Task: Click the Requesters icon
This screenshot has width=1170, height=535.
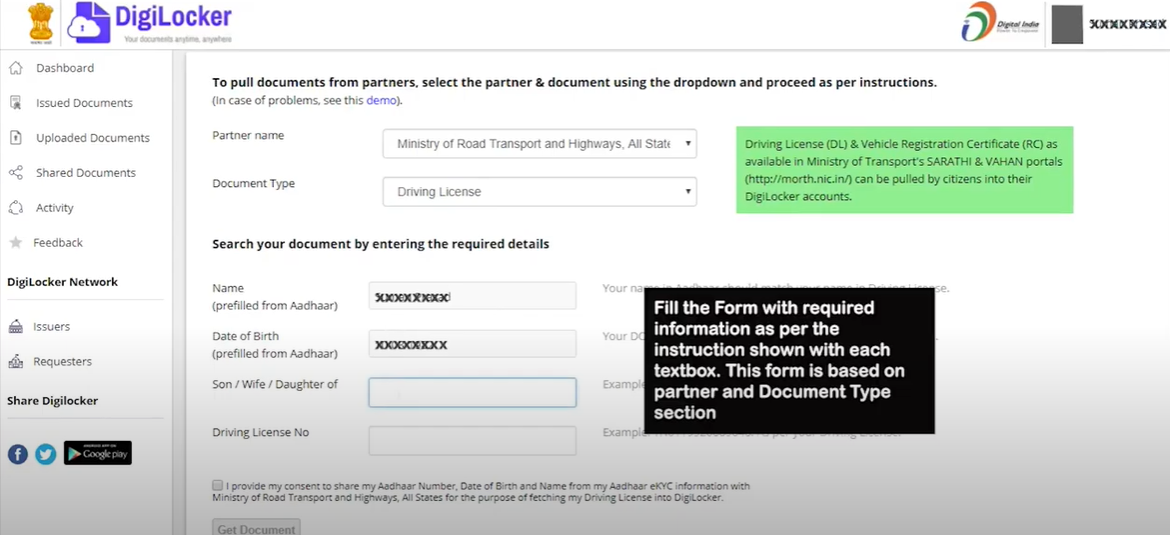Action: 16,362
